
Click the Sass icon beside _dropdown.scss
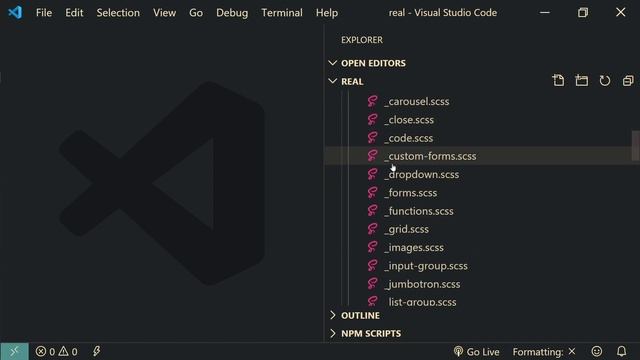(x=372, y=174)
